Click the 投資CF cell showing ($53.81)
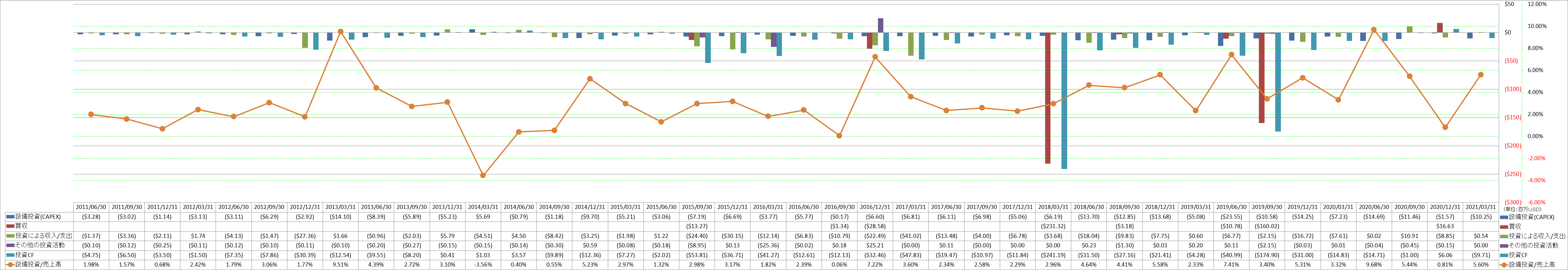Viewport: 1568px width, 270px height. (x=696, y=255)
